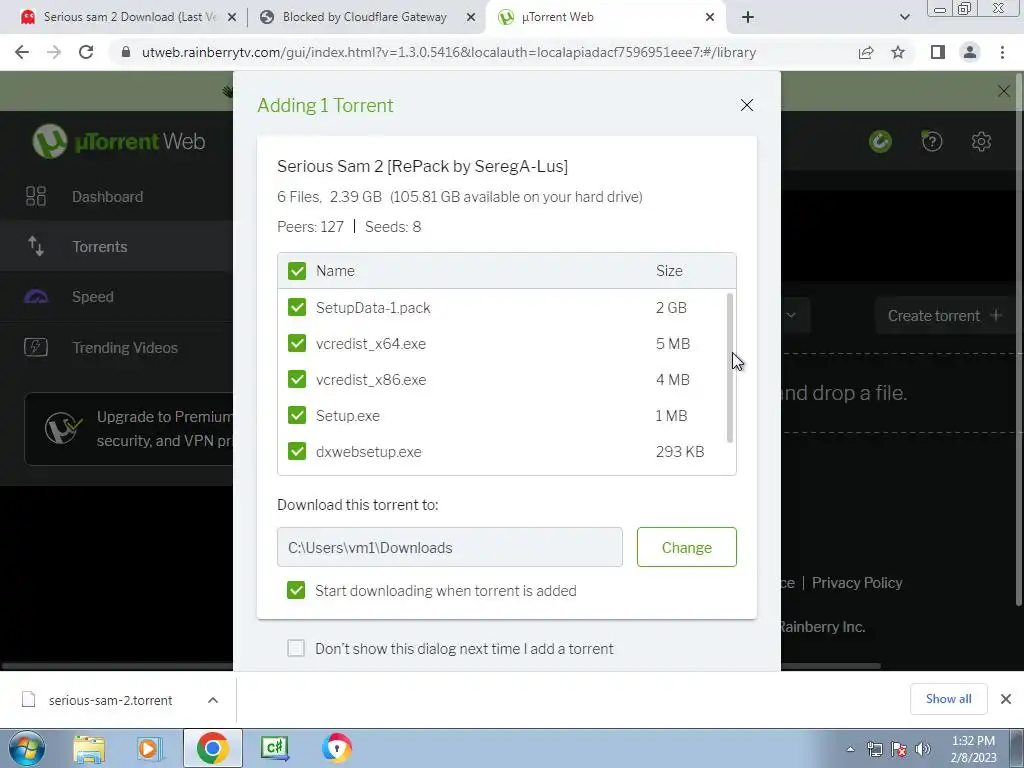Screen dimensions: 1024x768
Task: Open a new browser tab
Action: [x=748, y=18]
